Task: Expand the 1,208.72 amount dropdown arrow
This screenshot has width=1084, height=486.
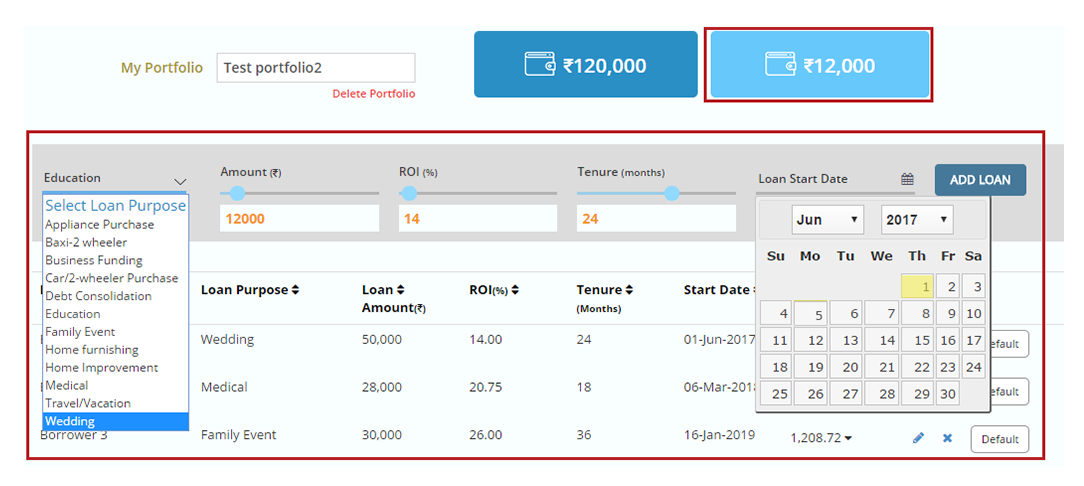Action: click(849, 438)
